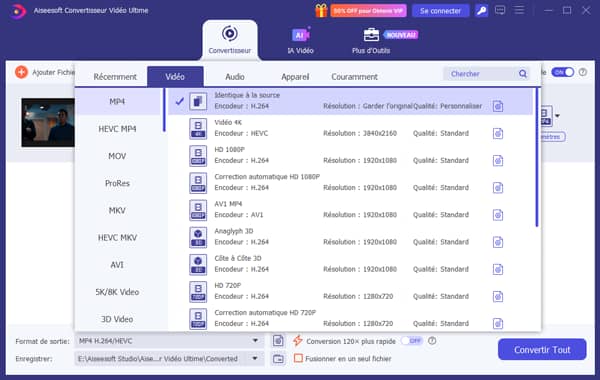The height and width of the screenshot is (380, 600).
Task: Choose the AV1 MP4 preset
Action: (x=350, y=210)
